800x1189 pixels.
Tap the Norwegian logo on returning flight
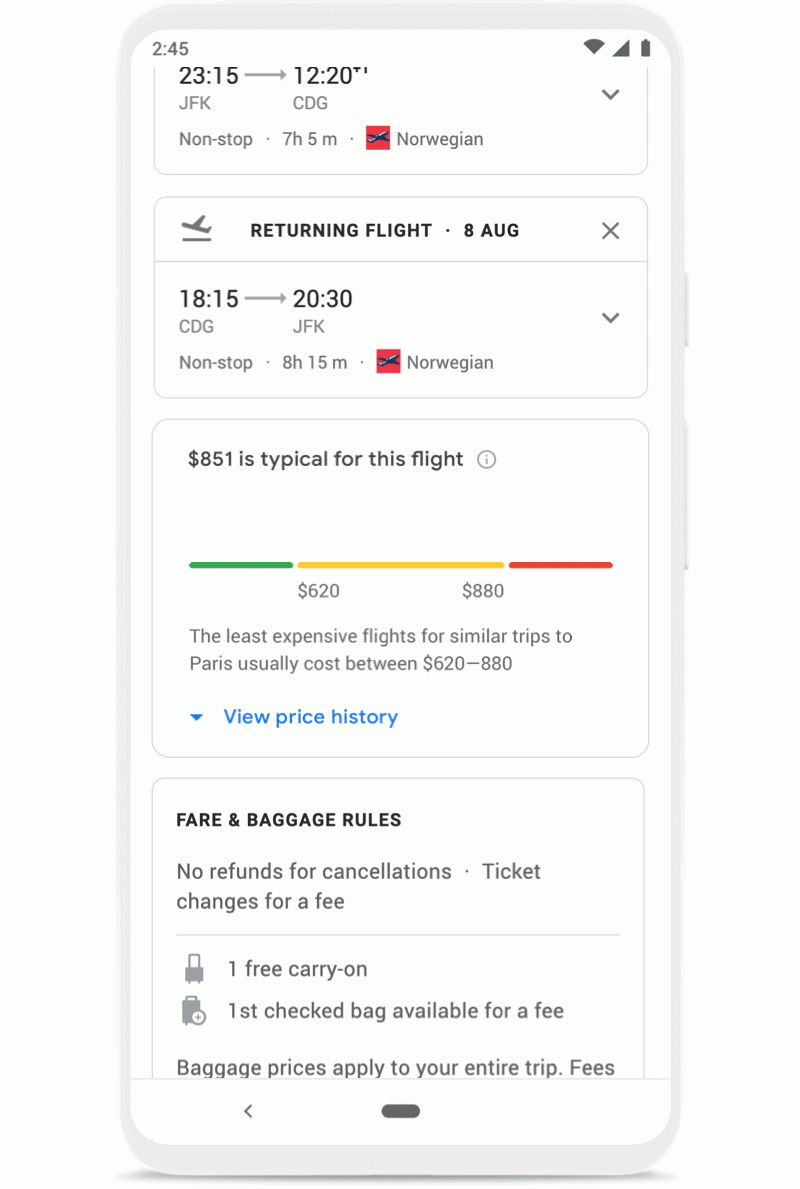tap(388, 362)
